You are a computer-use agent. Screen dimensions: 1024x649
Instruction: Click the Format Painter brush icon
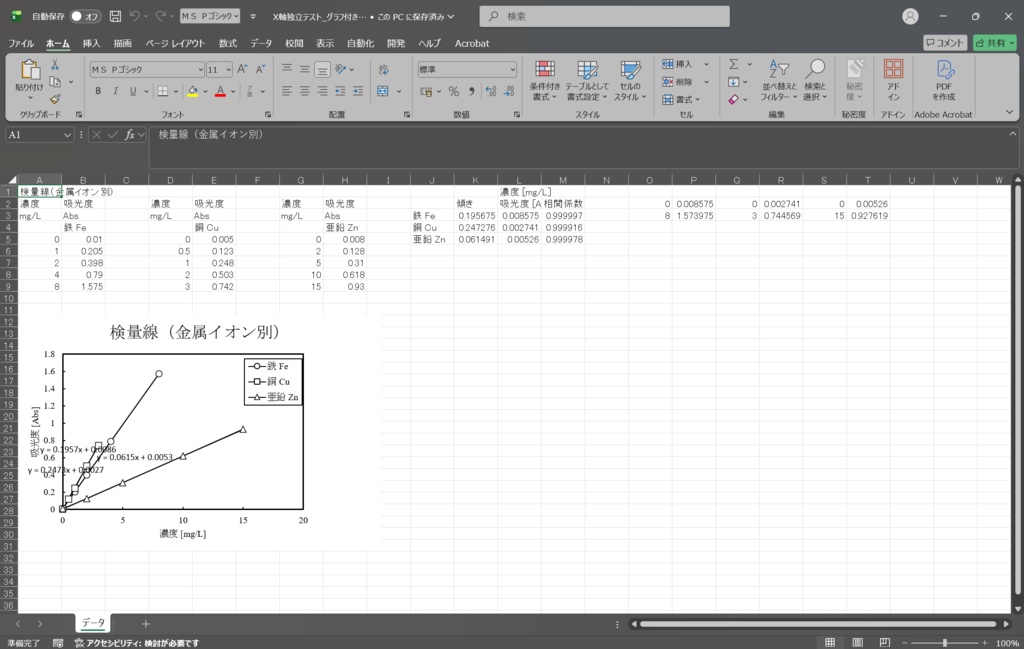tap(55, 99)
